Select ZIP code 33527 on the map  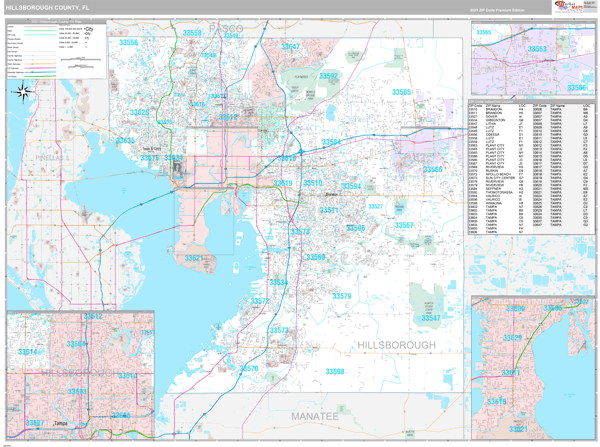(375, 206)
